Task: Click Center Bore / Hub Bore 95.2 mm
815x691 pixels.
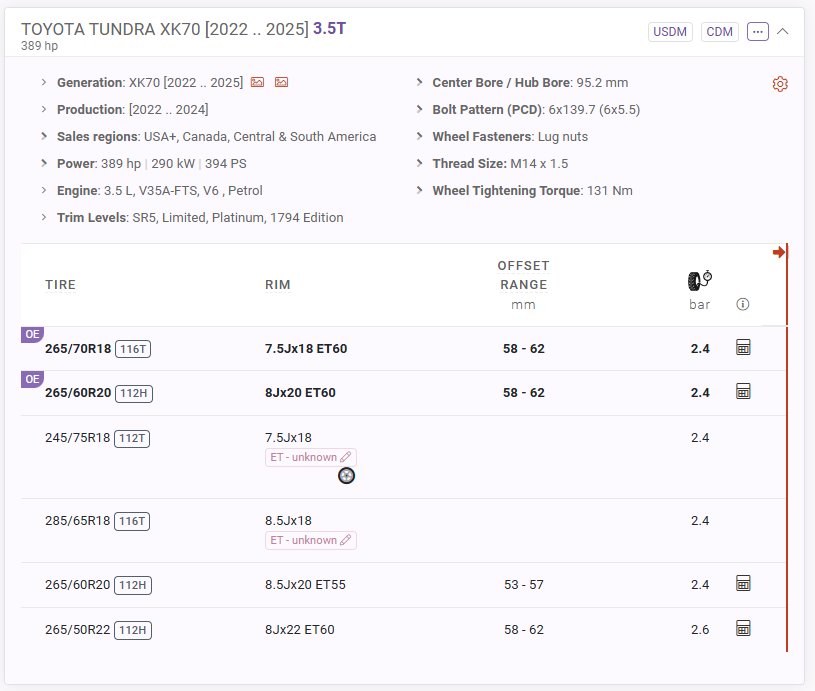Action: 530,83
